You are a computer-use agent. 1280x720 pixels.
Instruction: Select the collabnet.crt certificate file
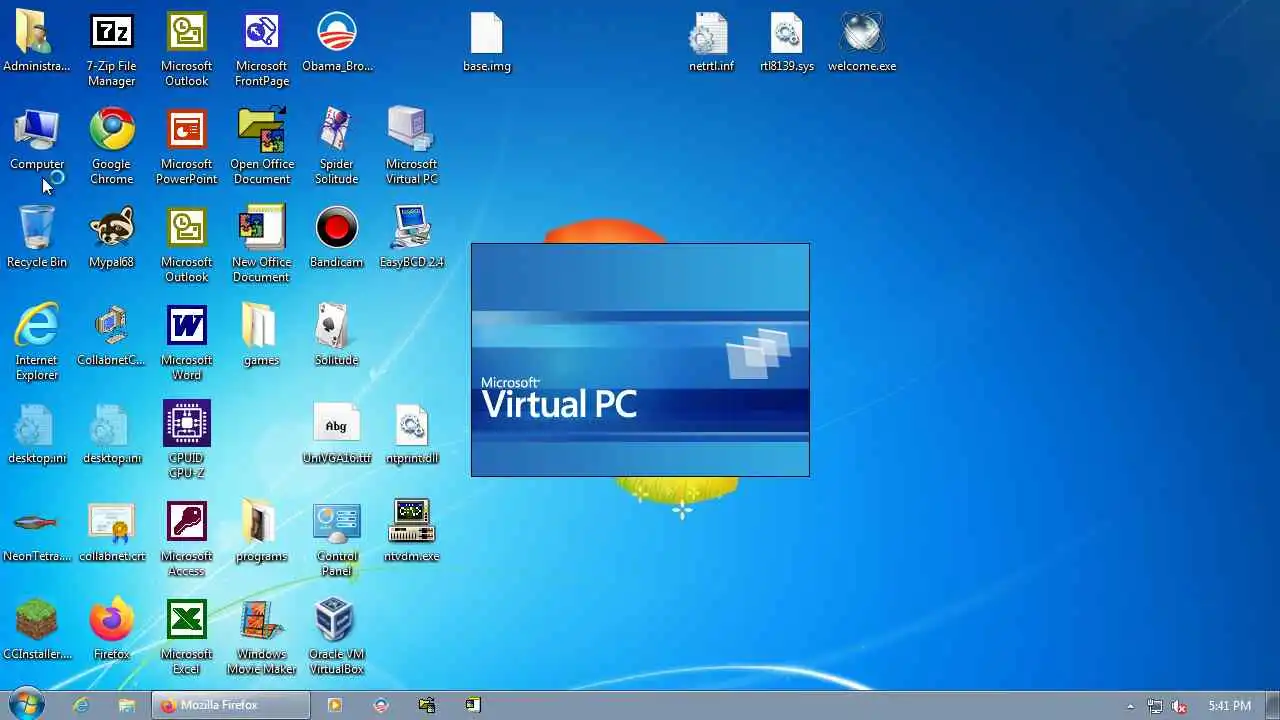[111, 532]
